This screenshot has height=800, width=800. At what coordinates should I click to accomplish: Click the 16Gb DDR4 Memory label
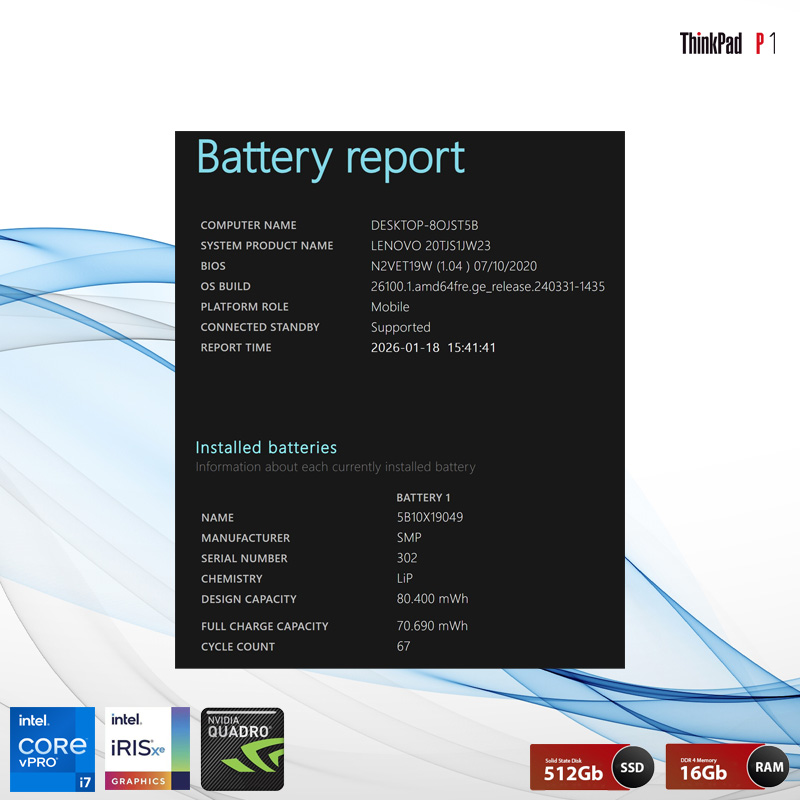(706, 768)
